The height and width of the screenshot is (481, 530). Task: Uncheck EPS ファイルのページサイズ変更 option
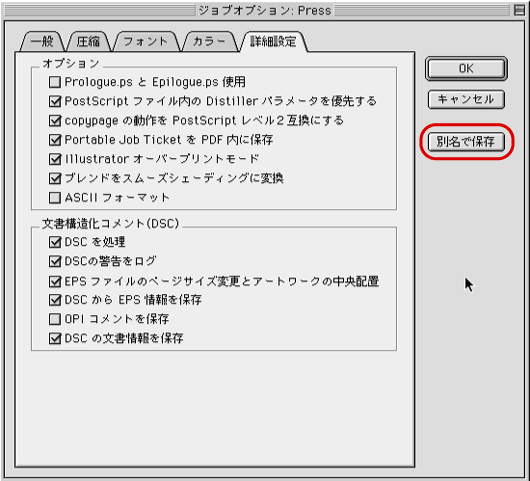[x=55, y=281]
